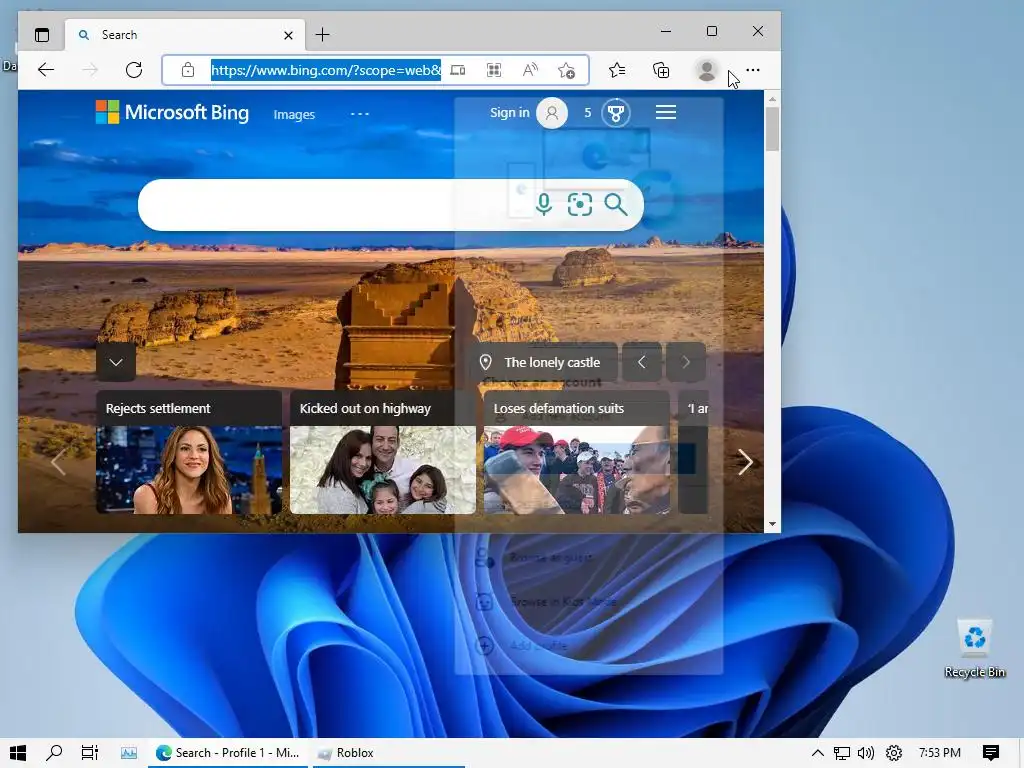Click Sign in on Bing
Screen dimensions: 1024x768
click(509, 112)
